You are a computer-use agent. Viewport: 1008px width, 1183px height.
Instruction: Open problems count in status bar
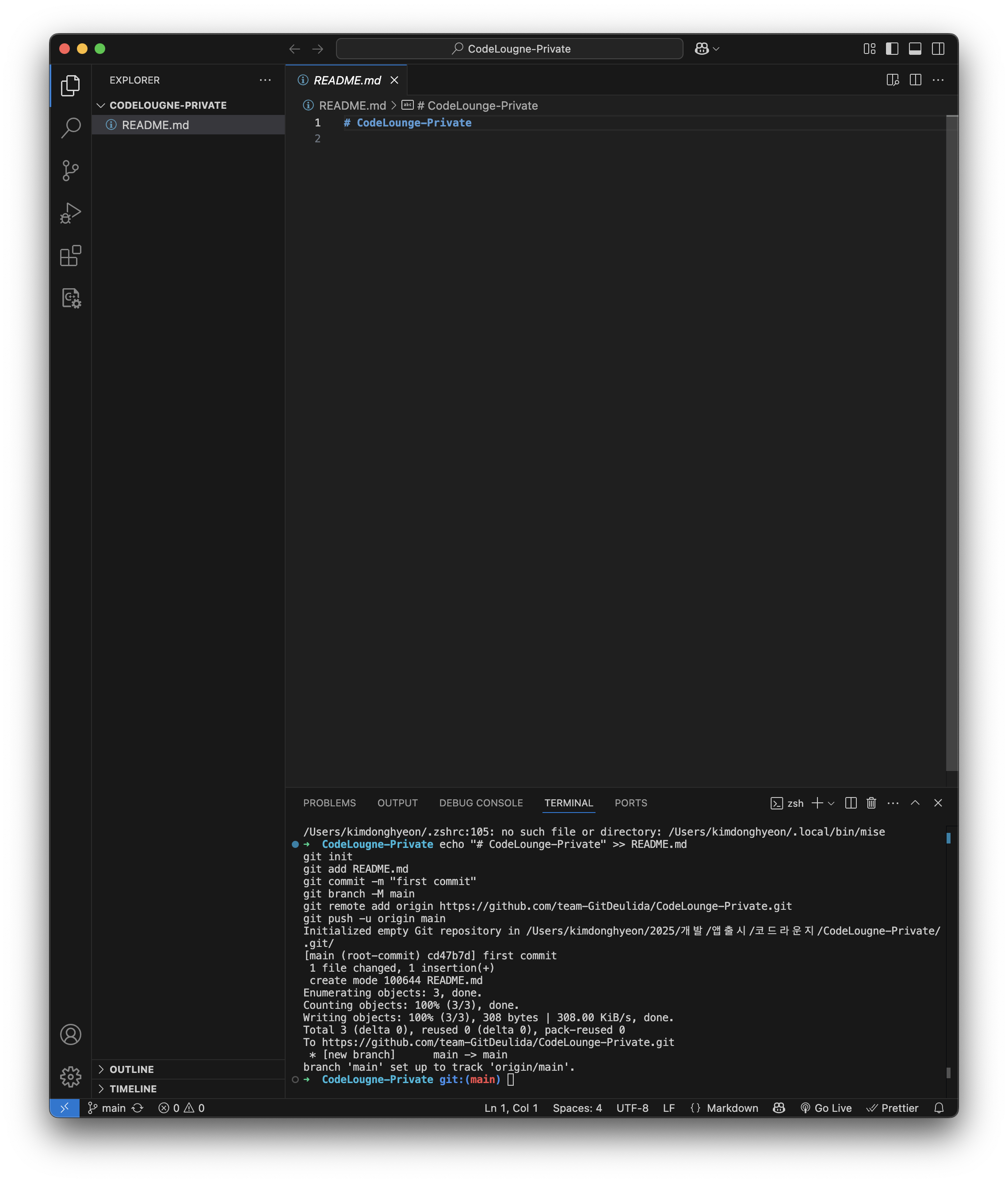(x=181, y=1108)
